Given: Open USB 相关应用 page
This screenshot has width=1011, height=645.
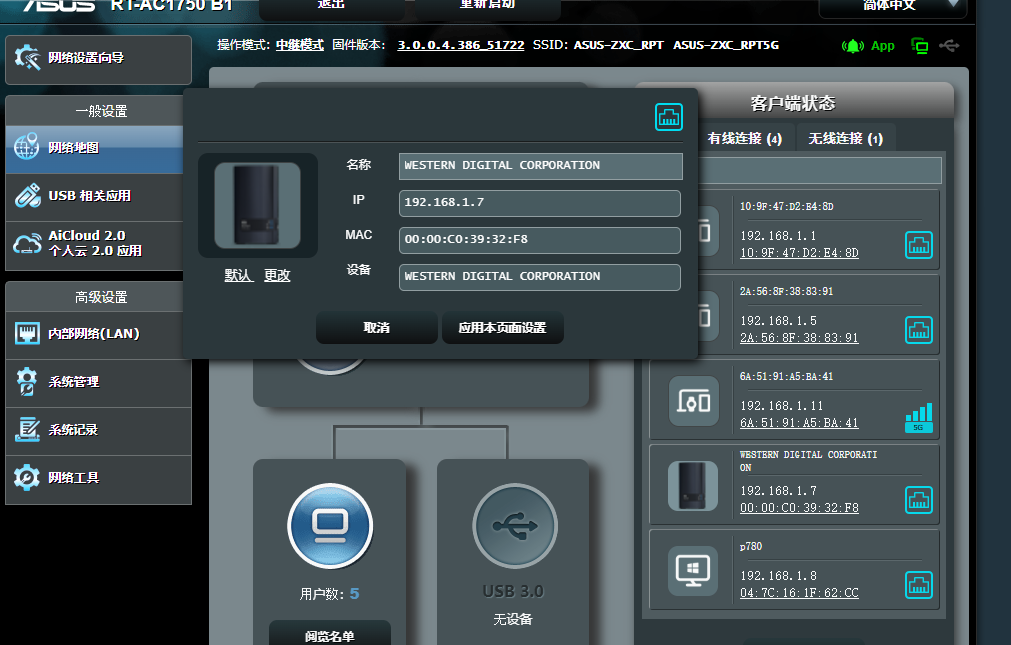Looking at the screenshot, I should [x=94, y=196].
